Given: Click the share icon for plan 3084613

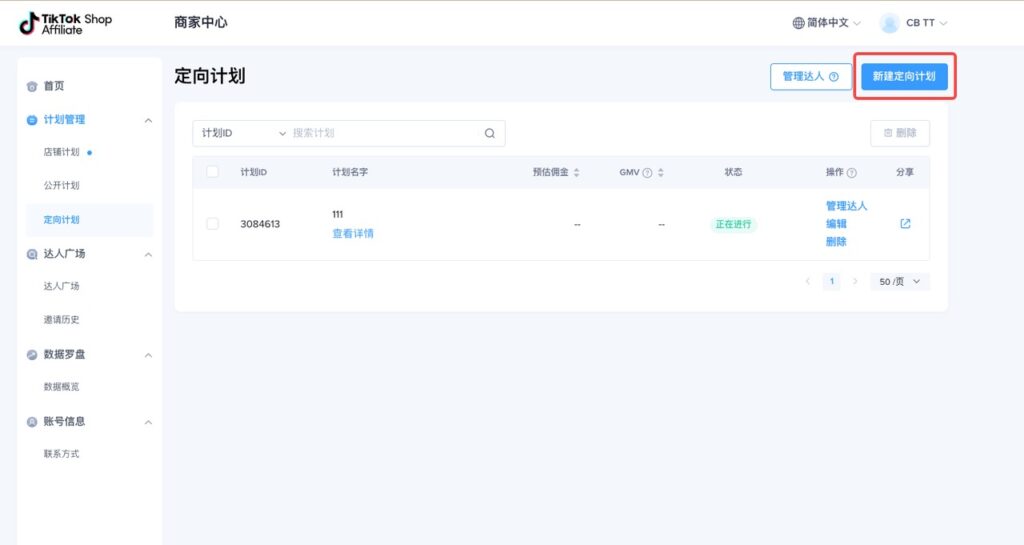Looking at the screenshot, I should coord(905,224).
